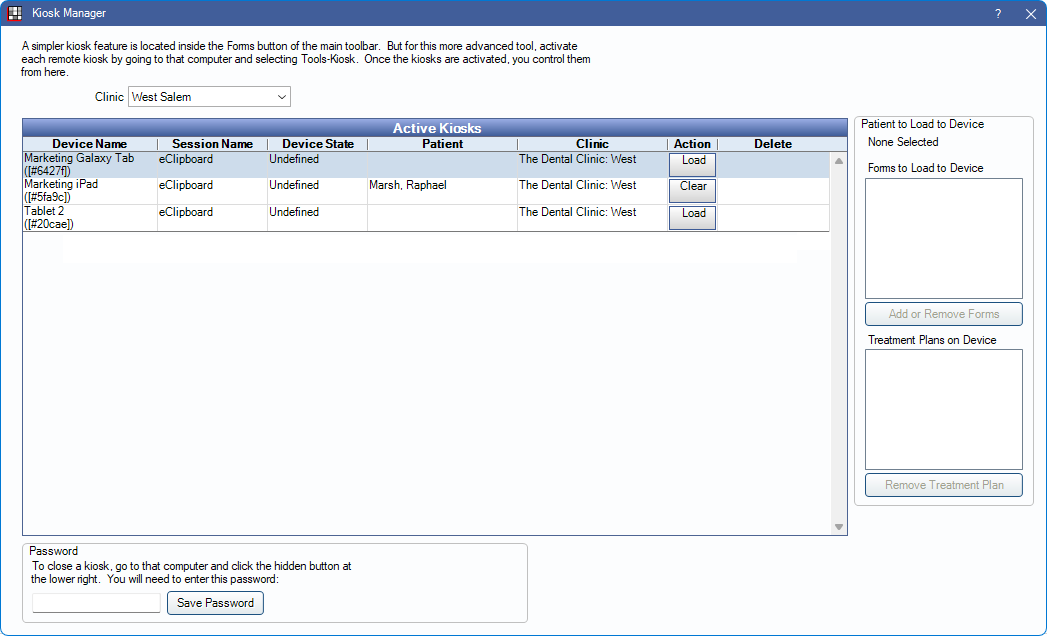The image size is (1047, 636).
Task: Sort by Session Name column header
Action: coord(212,144)
